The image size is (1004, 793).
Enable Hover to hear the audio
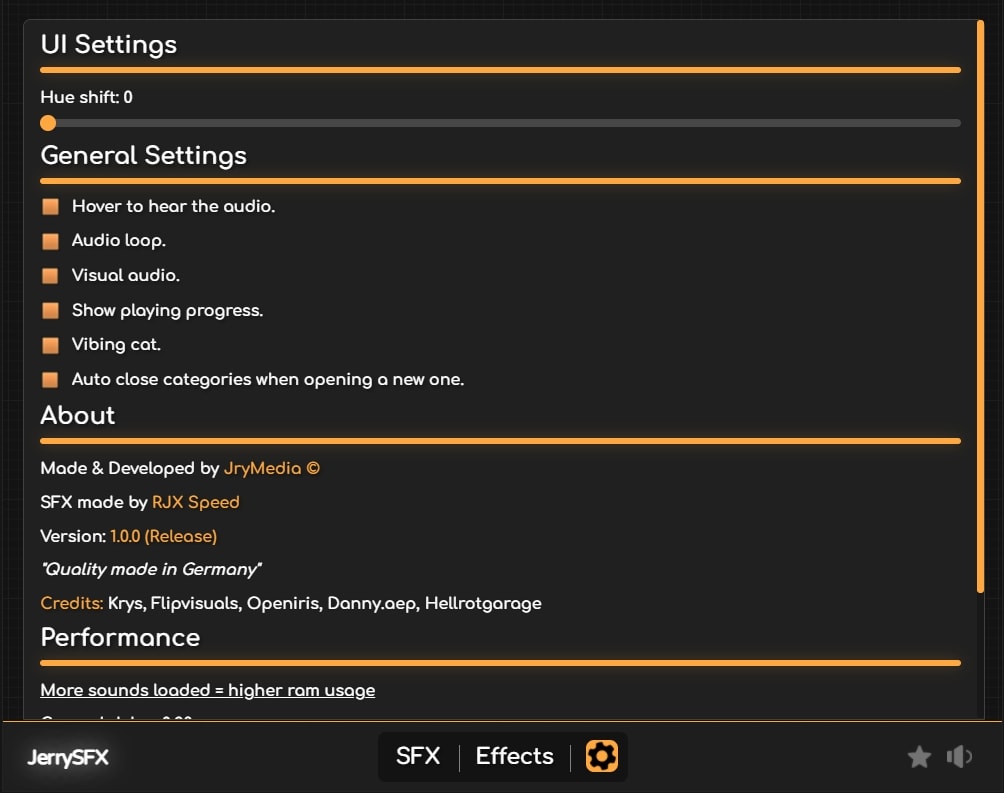[51, 207]
